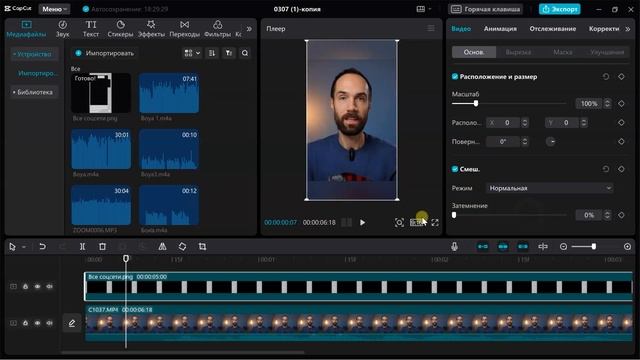Screen dimensions: 640x360
Task: Select the split clip tool in timeline toolbar
Action: pos(82,247)
